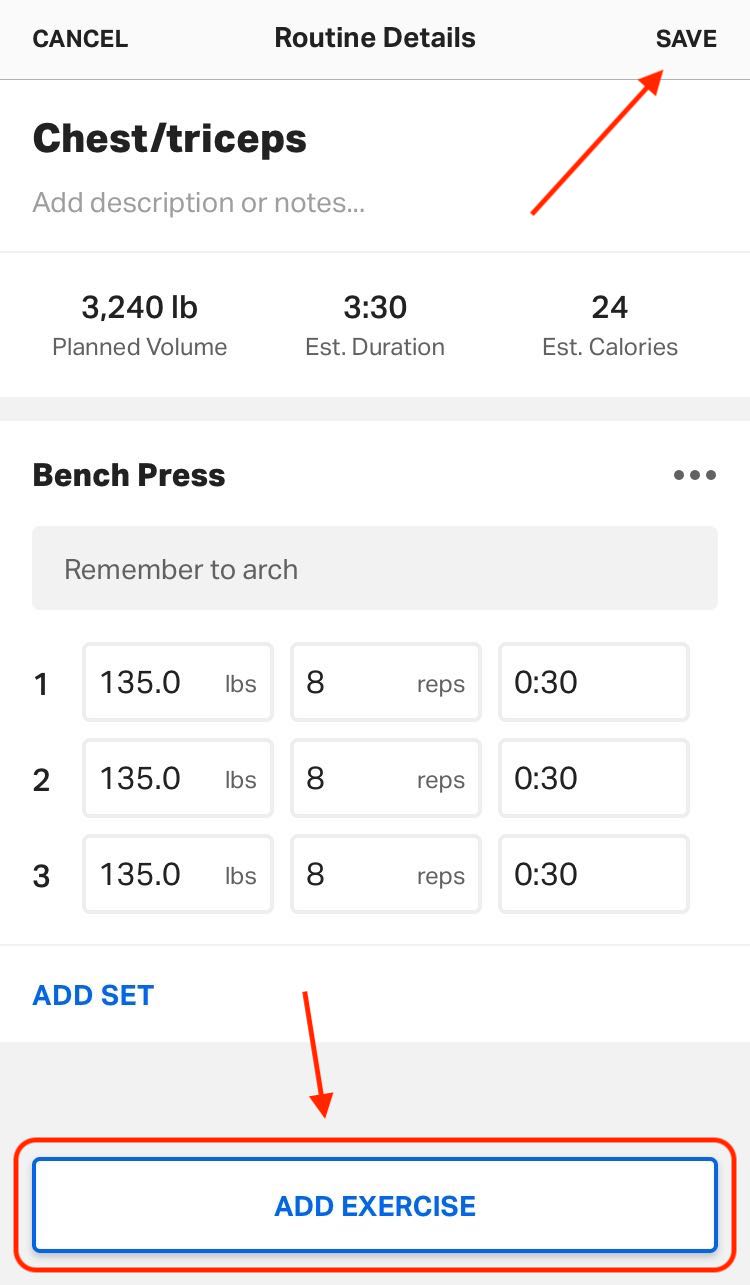Select the Bench Press exercise name

[x=128, y=475]
